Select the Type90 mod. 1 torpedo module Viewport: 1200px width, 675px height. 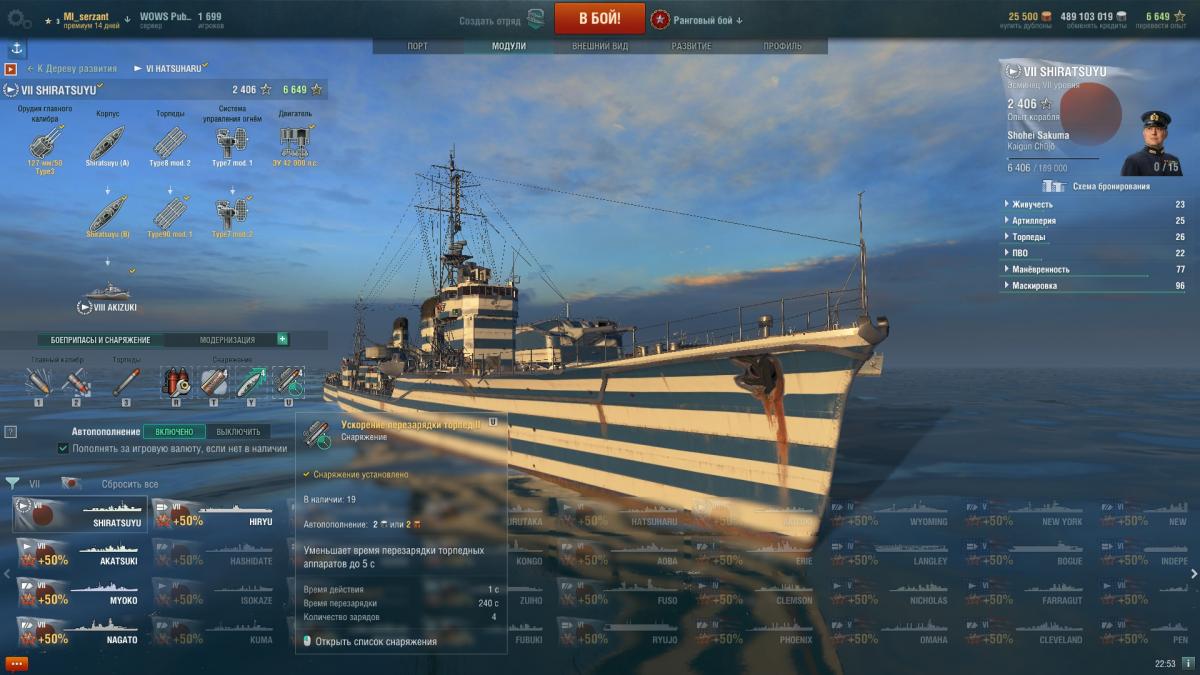(x=170, y=214)
